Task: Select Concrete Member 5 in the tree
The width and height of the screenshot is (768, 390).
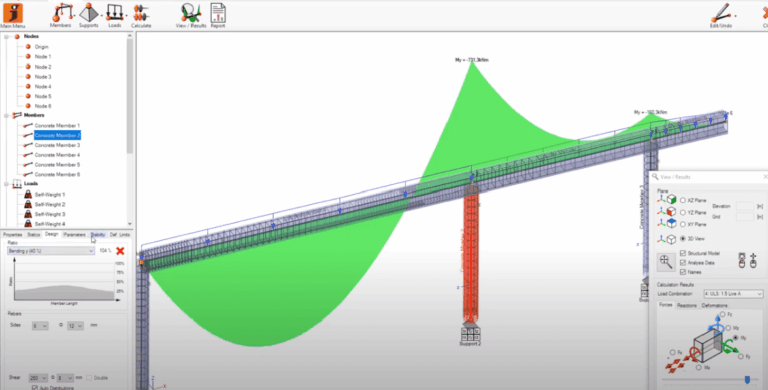Action: coord(57,165)
